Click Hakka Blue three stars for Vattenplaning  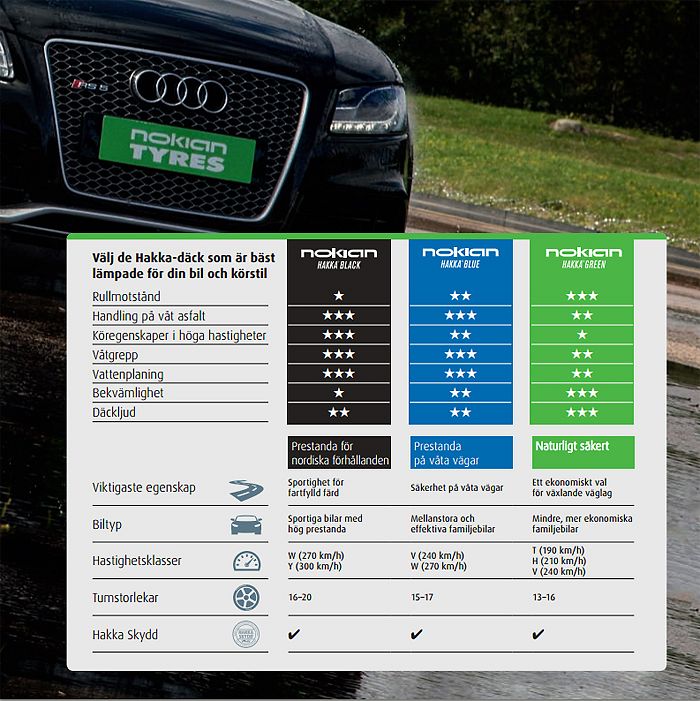click(x=460, y=373)
